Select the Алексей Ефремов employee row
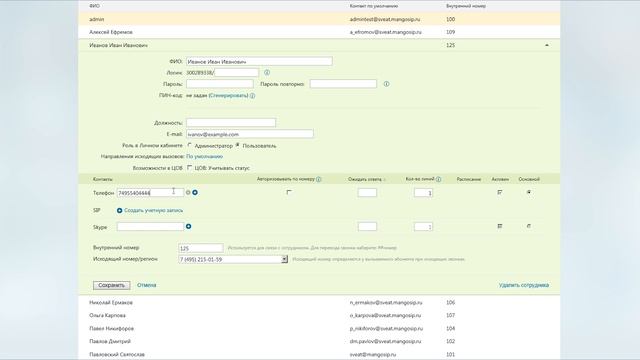 (319, 32)
